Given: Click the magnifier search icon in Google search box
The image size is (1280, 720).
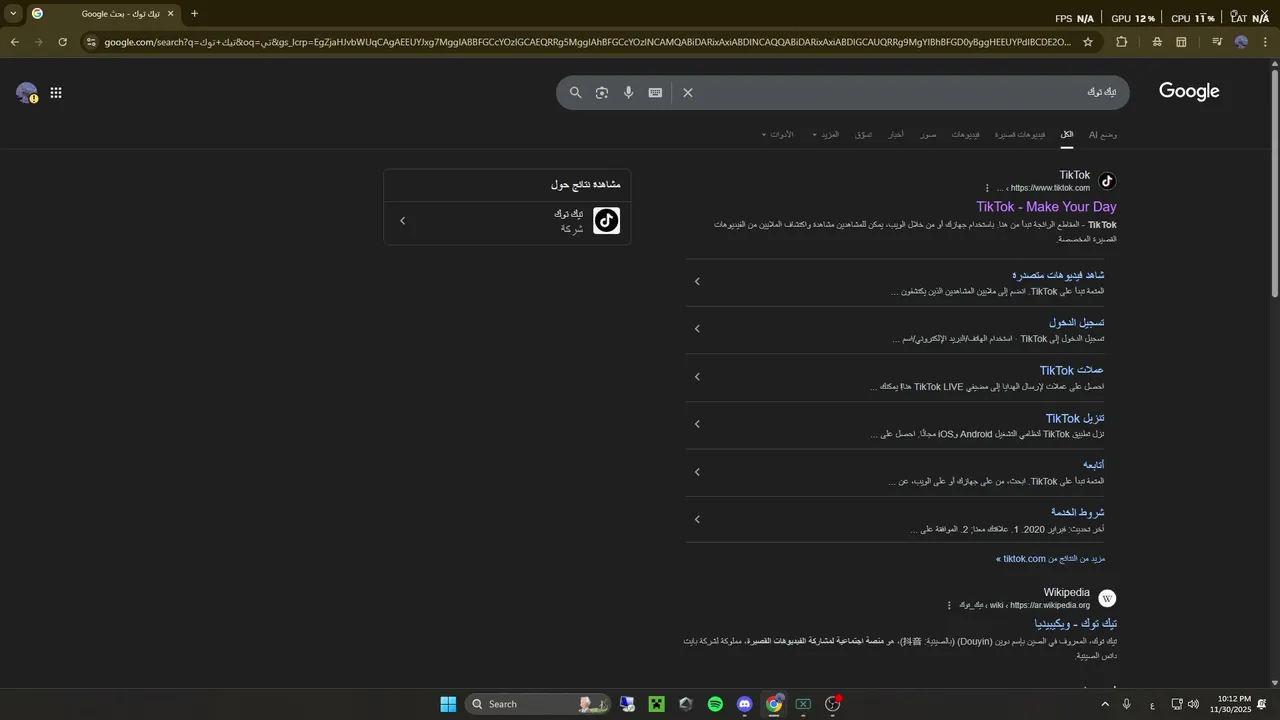Looking at the screenshot, I should [575, 92].
